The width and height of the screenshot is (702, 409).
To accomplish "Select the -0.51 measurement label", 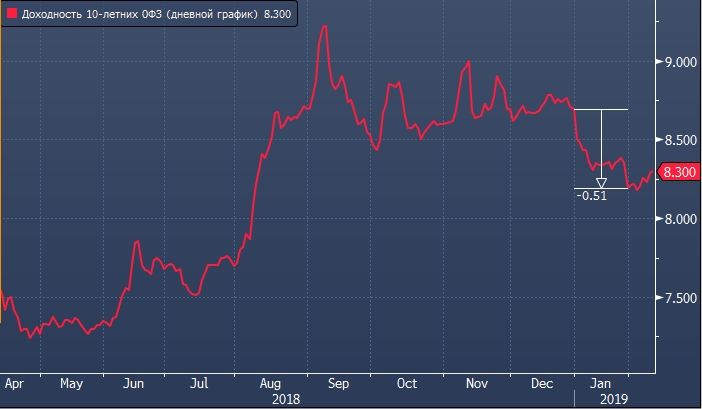I will click(590, 196).
